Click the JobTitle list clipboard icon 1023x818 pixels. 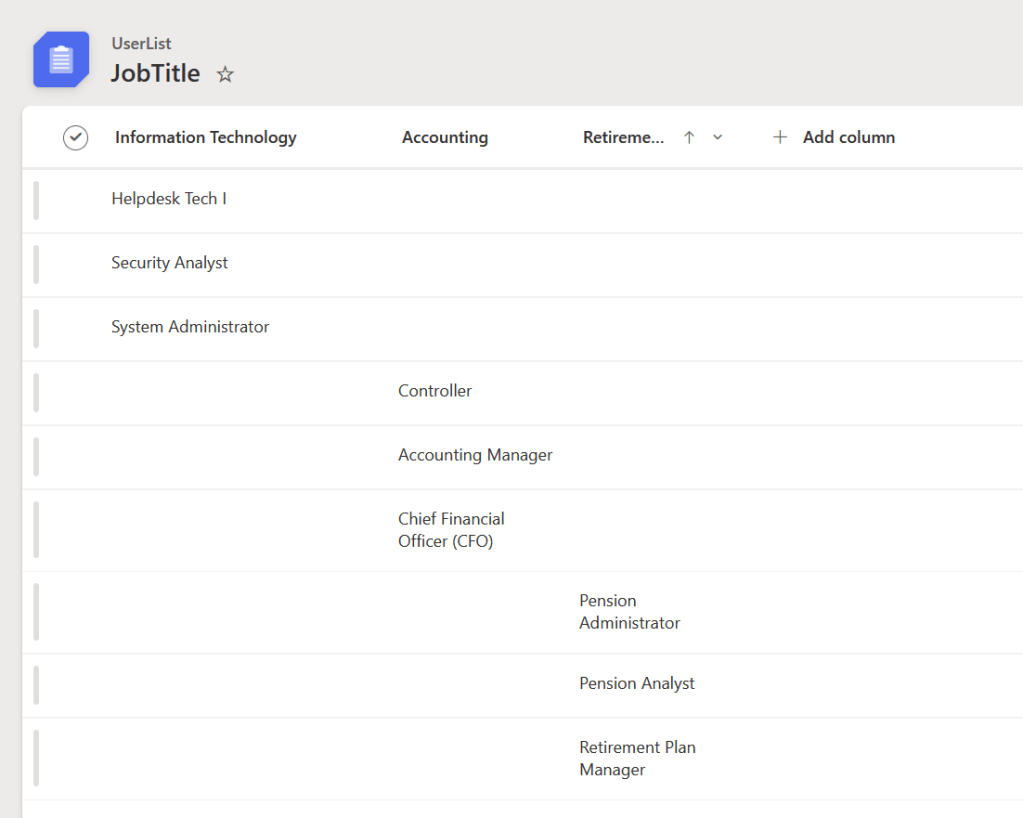[61, 59]
